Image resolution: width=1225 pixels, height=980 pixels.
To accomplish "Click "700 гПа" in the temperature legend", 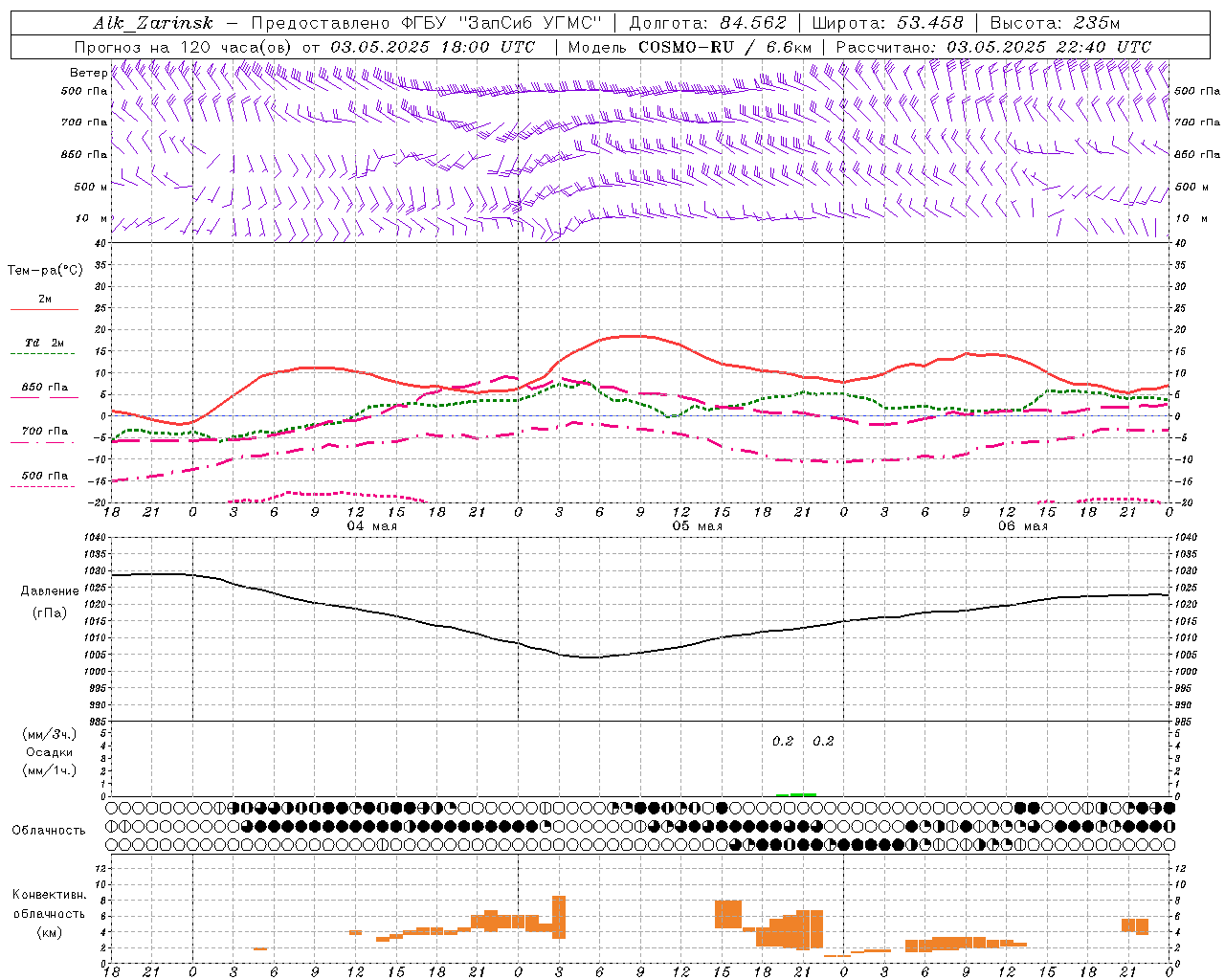I will click(x=45, y=431).
